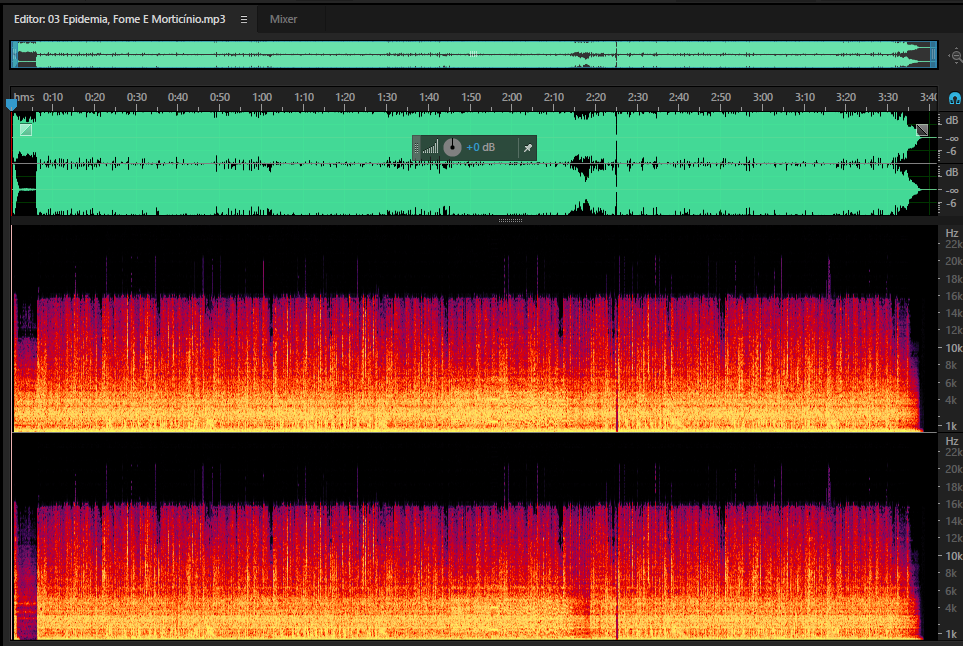Click the 1:20 mark on the time ruler
The width and height of the screenshot is (963, 646).
(x=345, y=97)
